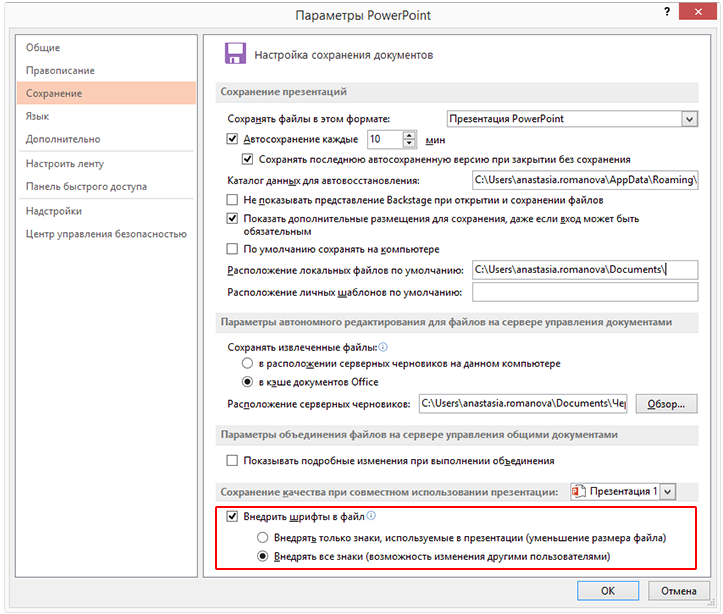This screenshot has height=614, width=723.
Task: Toggle Показать дополнительные размещения для сохранения checkbox
Action: (x=232, y=218)
